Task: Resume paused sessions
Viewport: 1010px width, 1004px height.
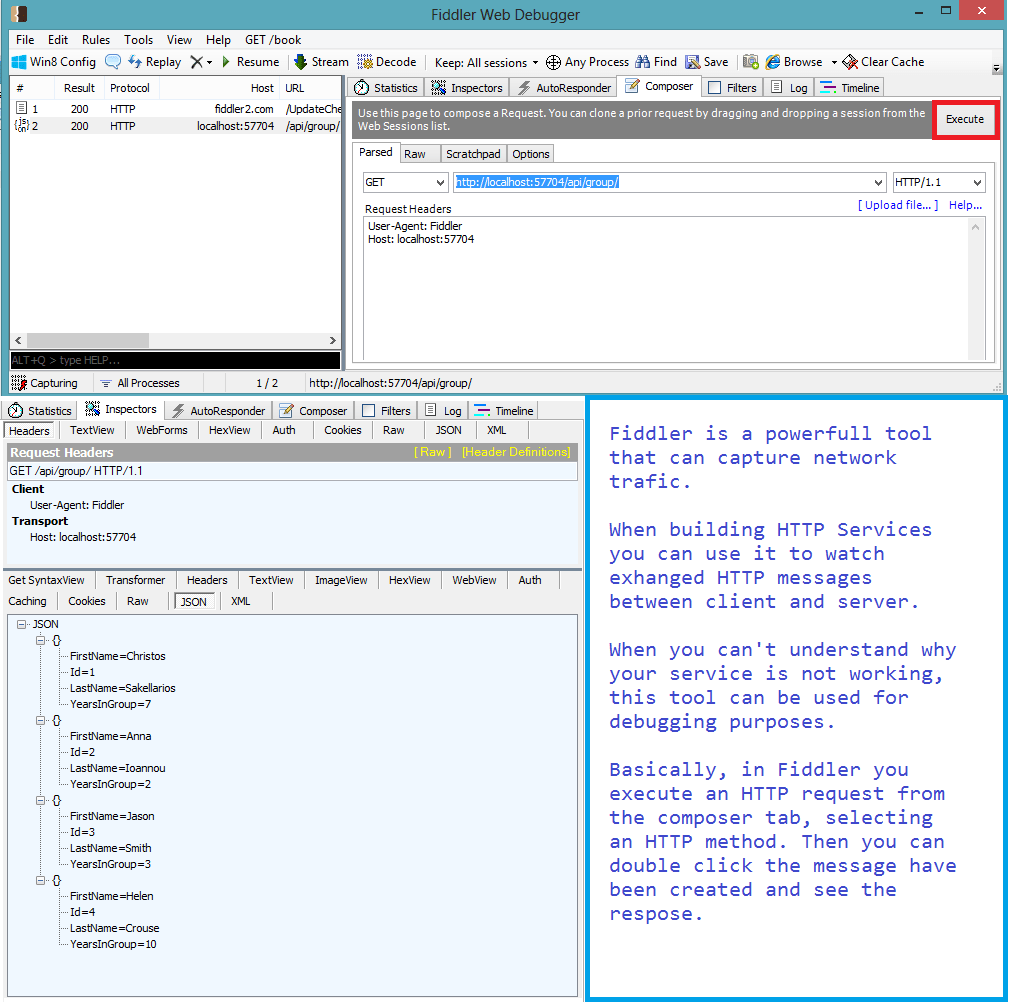Action: point(250,62)
